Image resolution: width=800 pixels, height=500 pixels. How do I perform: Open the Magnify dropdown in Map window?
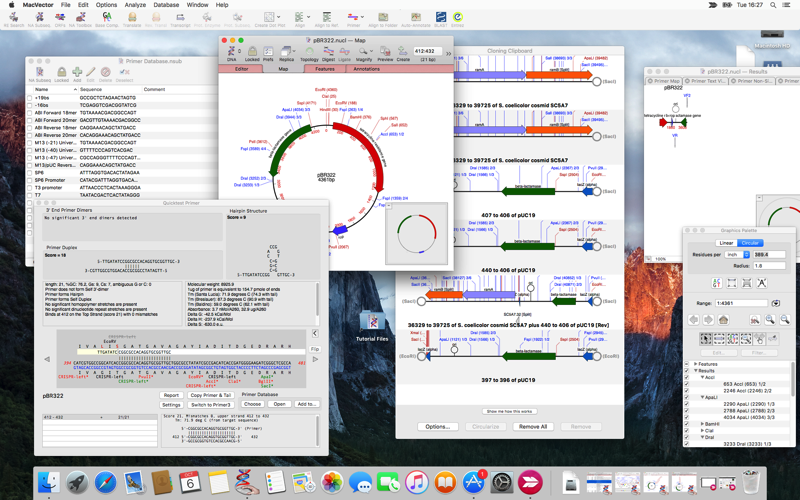pyautogui.click(x=371, y=51)
